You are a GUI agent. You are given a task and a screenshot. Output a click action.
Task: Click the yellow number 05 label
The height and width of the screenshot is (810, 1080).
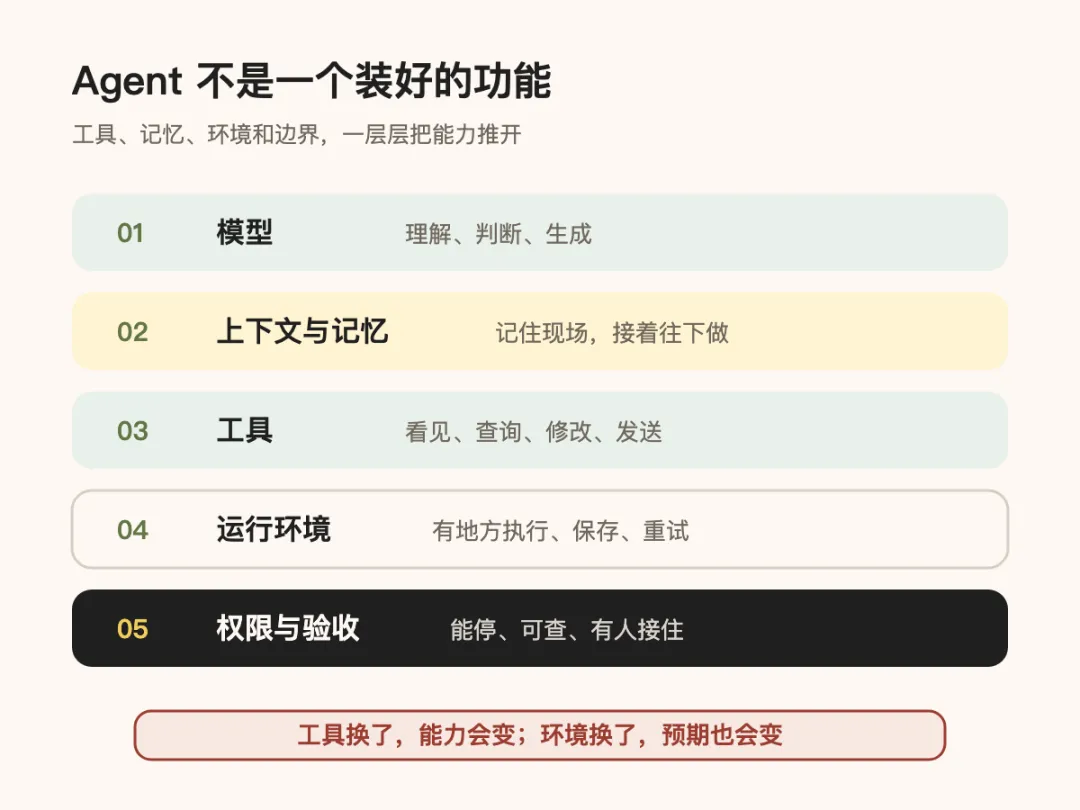click(x=132, y=629)
